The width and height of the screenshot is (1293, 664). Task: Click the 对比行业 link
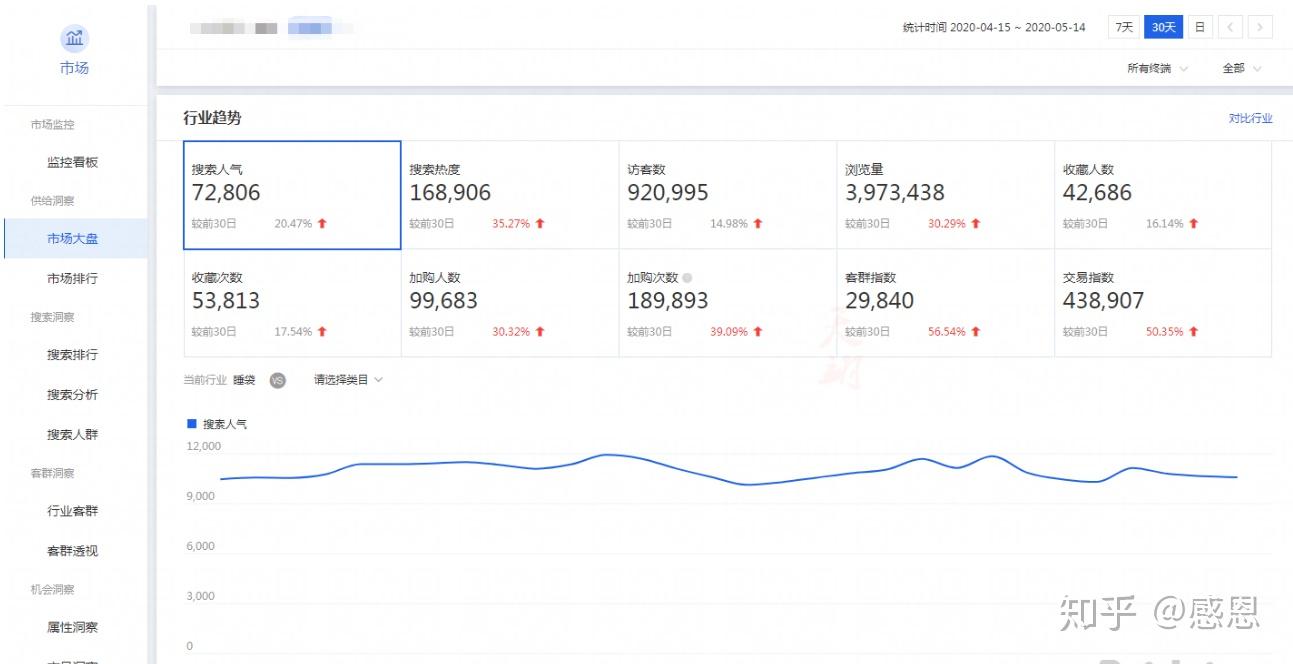coord(1251,118)
